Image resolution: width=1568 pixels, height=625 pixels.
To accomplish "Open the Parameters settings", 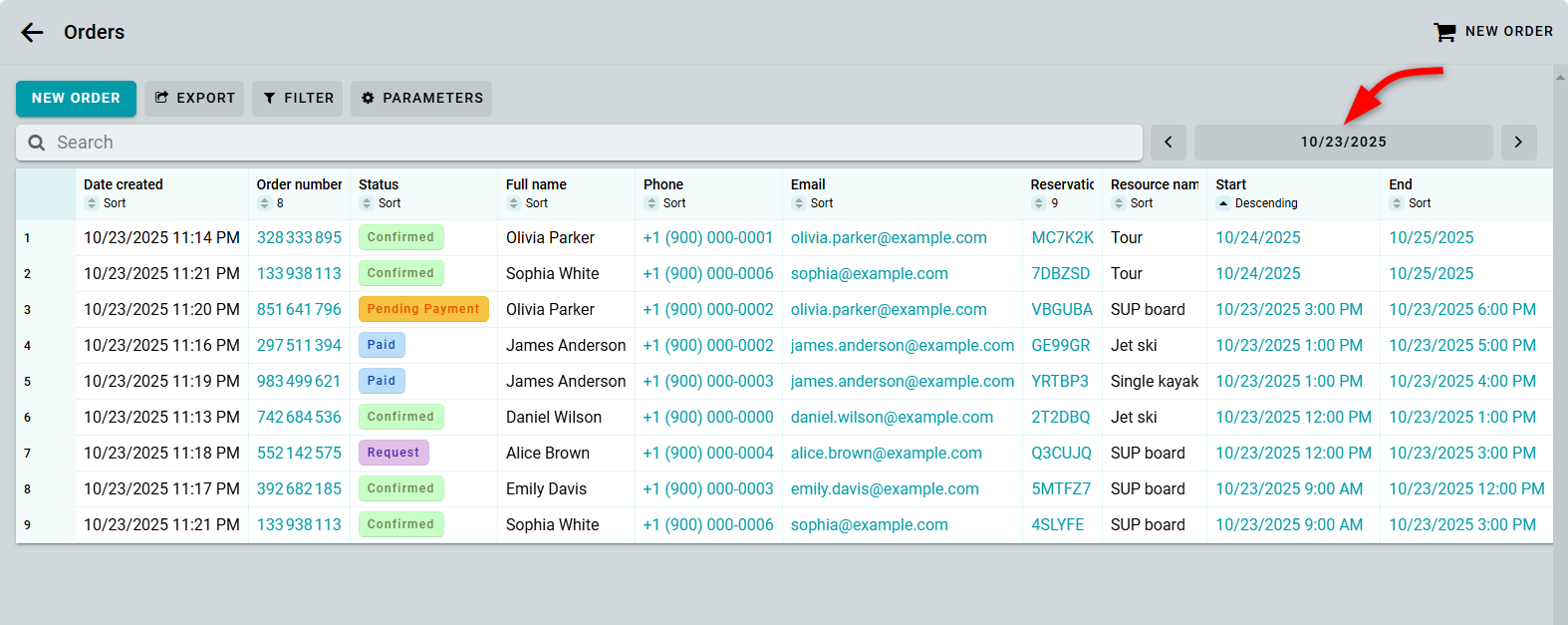I will point(421,99).
